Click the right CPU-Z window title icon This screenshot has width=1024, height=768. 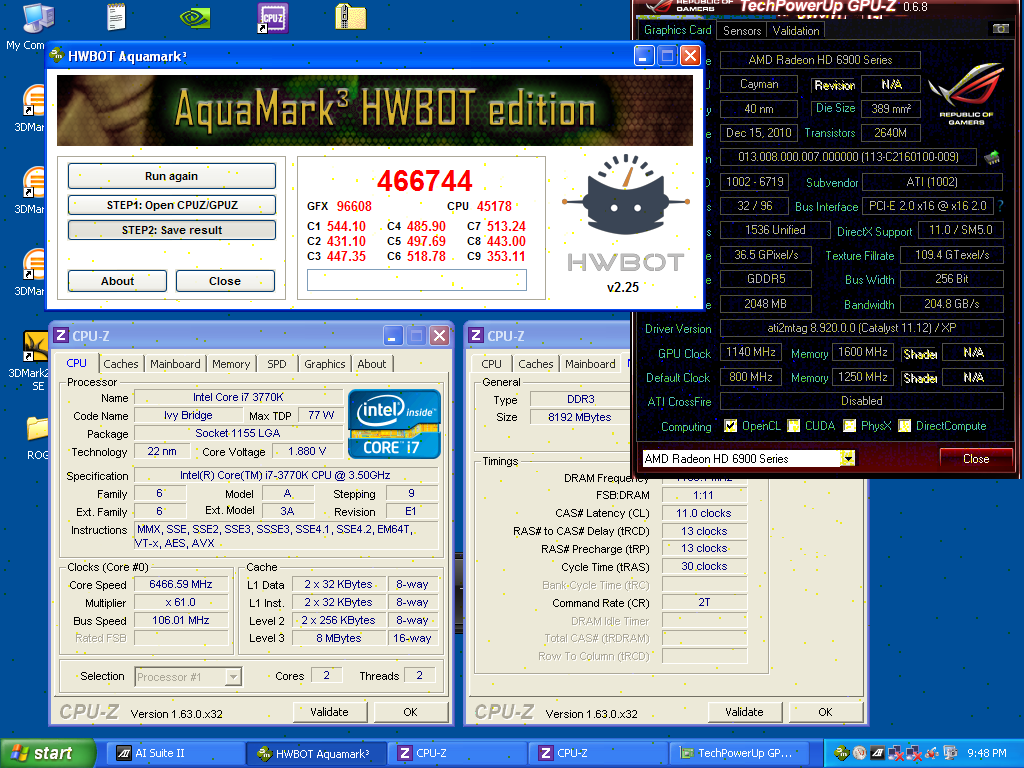(x=476, y=336)
